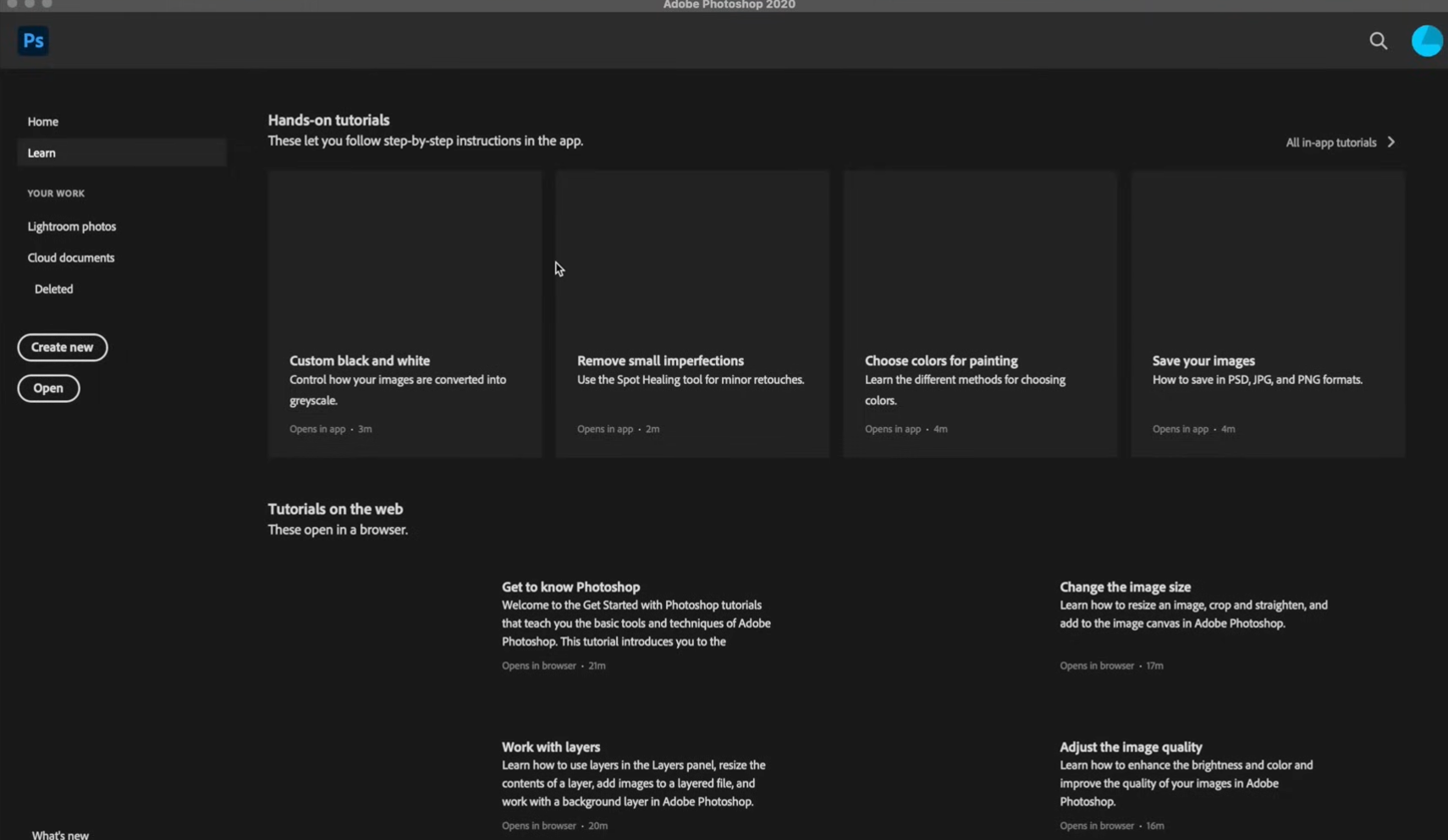Viewport: 1448px width, 840px height.
Task: View Deleted files
Action: [53, 288]
